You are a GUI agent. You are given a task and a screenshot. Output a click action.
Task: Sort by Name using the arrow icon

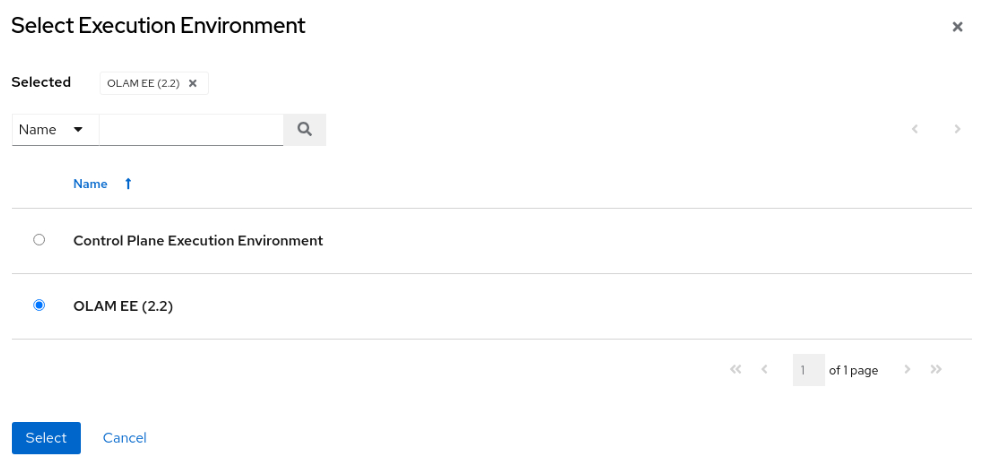coord(128,184)
